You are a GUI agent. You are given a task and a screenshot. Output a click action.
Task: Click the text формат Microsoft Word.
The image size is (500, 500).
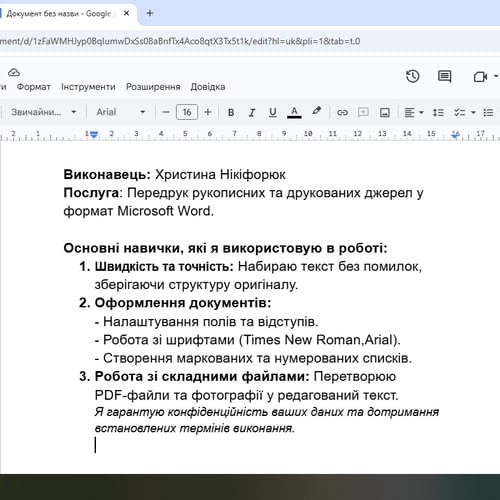point(138,211)
